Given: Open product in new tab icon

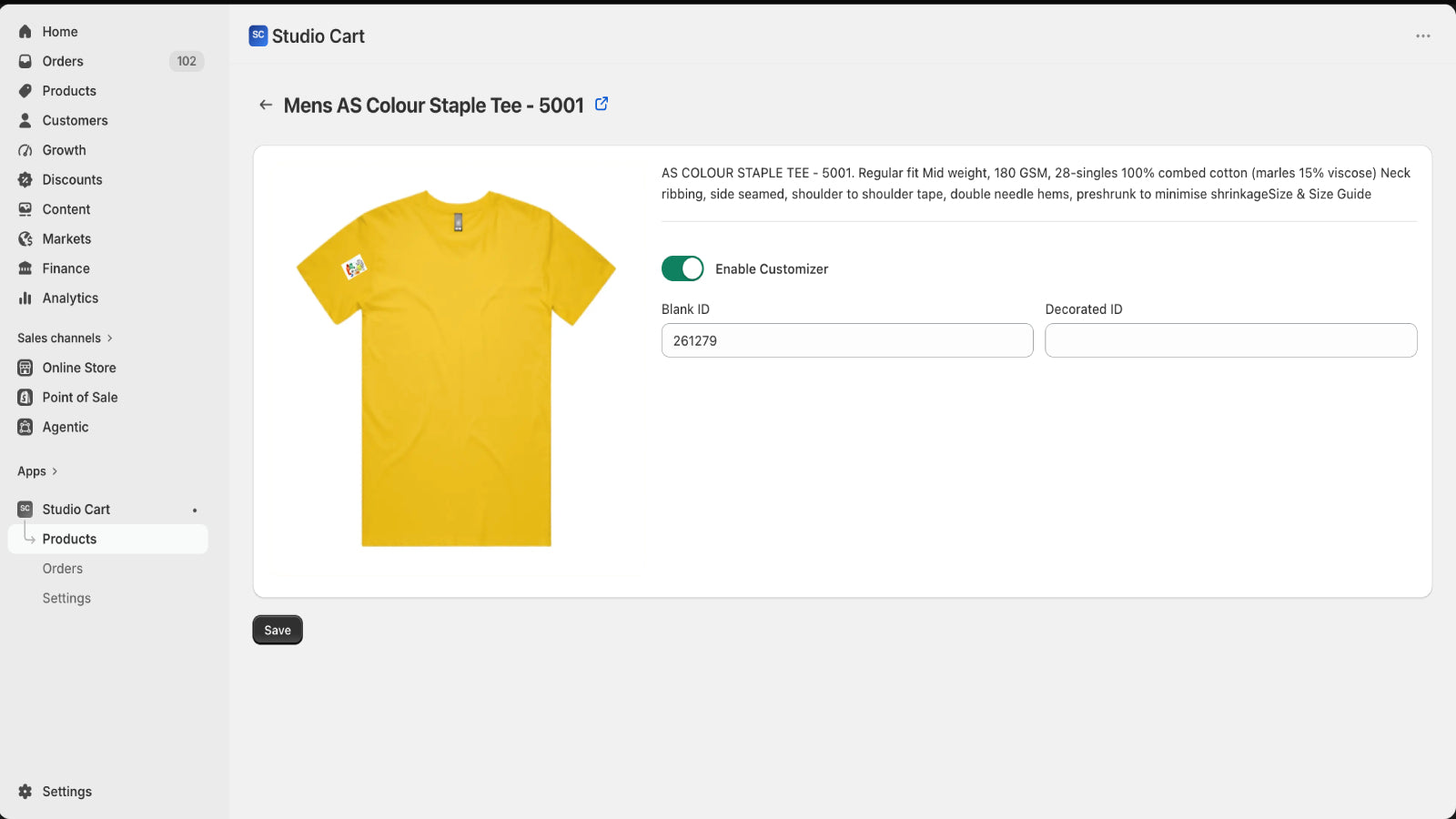Looking at the screenshot, I should pyautogui.click(x=602, y=104).
